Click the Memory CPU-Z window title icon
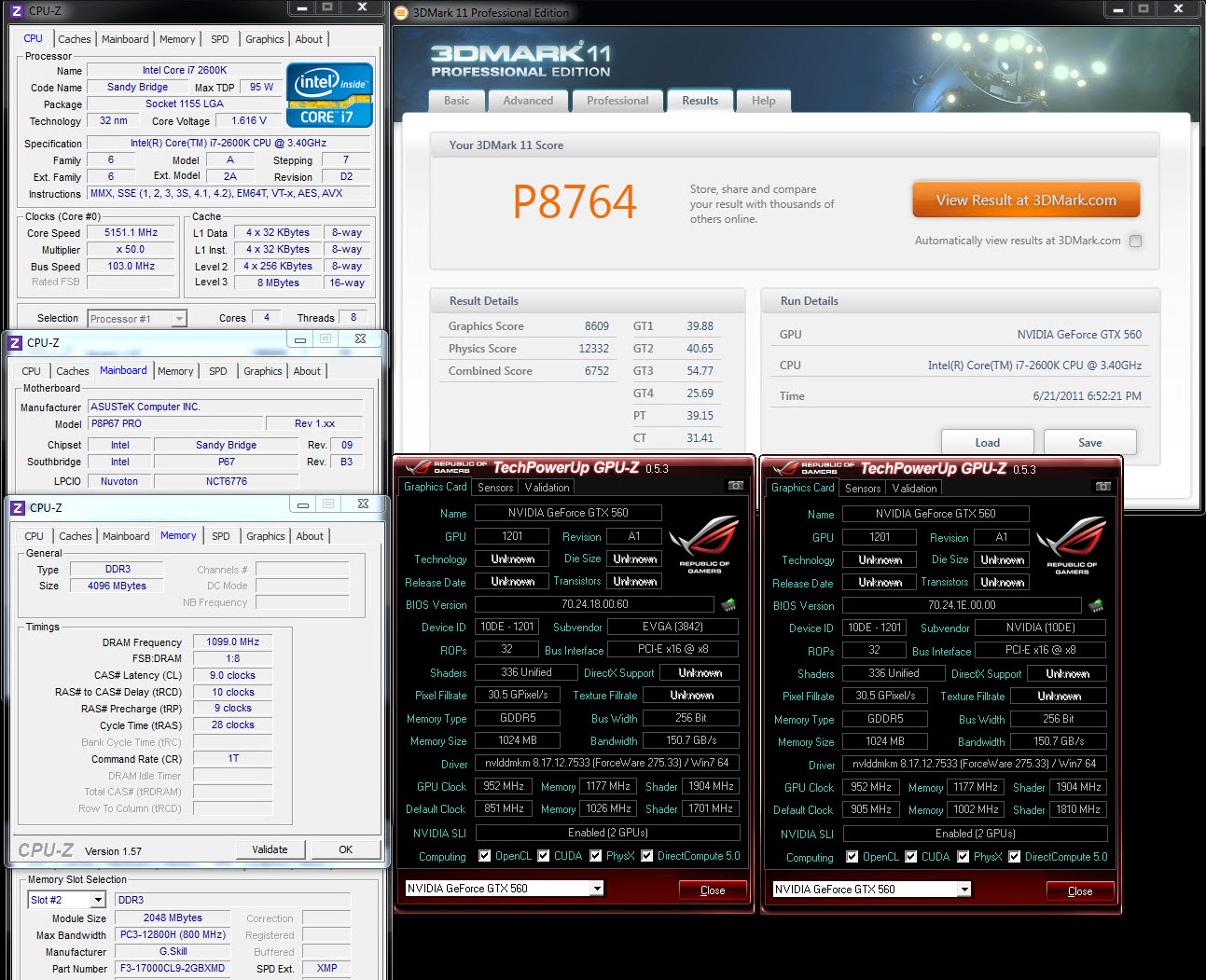The height and width of the screenshot is (980, 1206). [x=17, y=508]
